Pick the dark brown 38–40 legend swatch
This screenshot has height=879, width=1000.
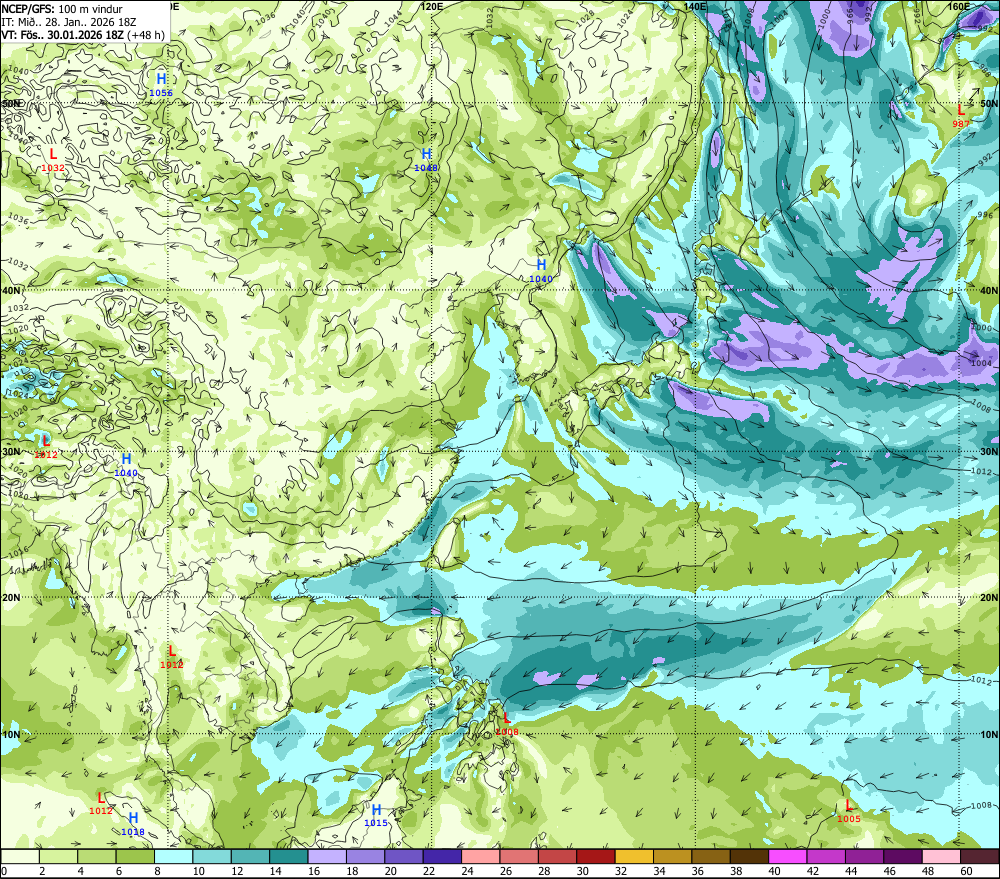pyautogui.click(x=749, y=856)
